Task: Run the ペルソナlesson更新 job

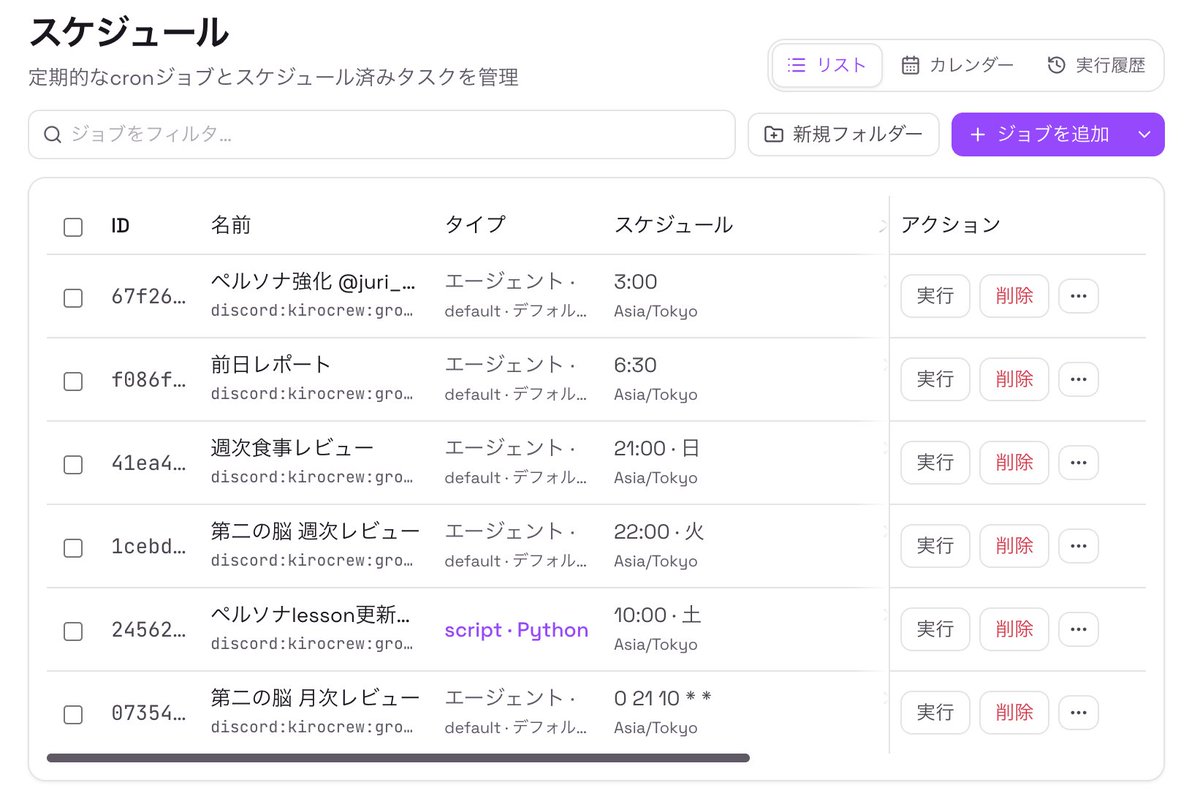Action: [935, 629]
